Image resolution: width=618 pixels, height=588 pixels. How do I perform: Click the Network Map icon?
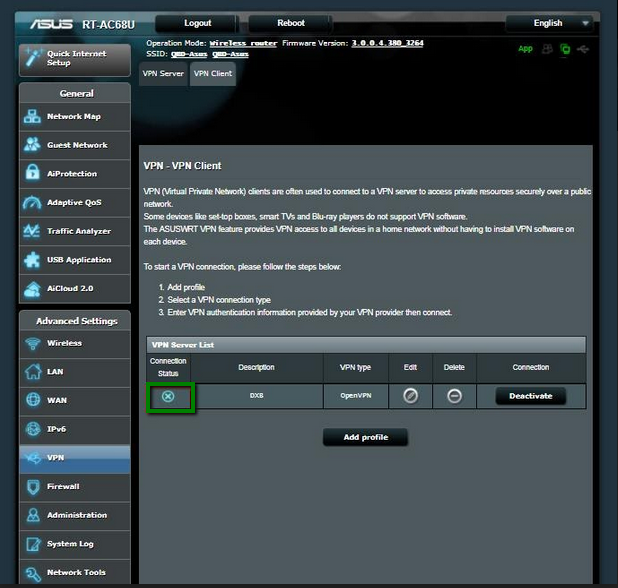pyautogui.click(x=32, y=117)
